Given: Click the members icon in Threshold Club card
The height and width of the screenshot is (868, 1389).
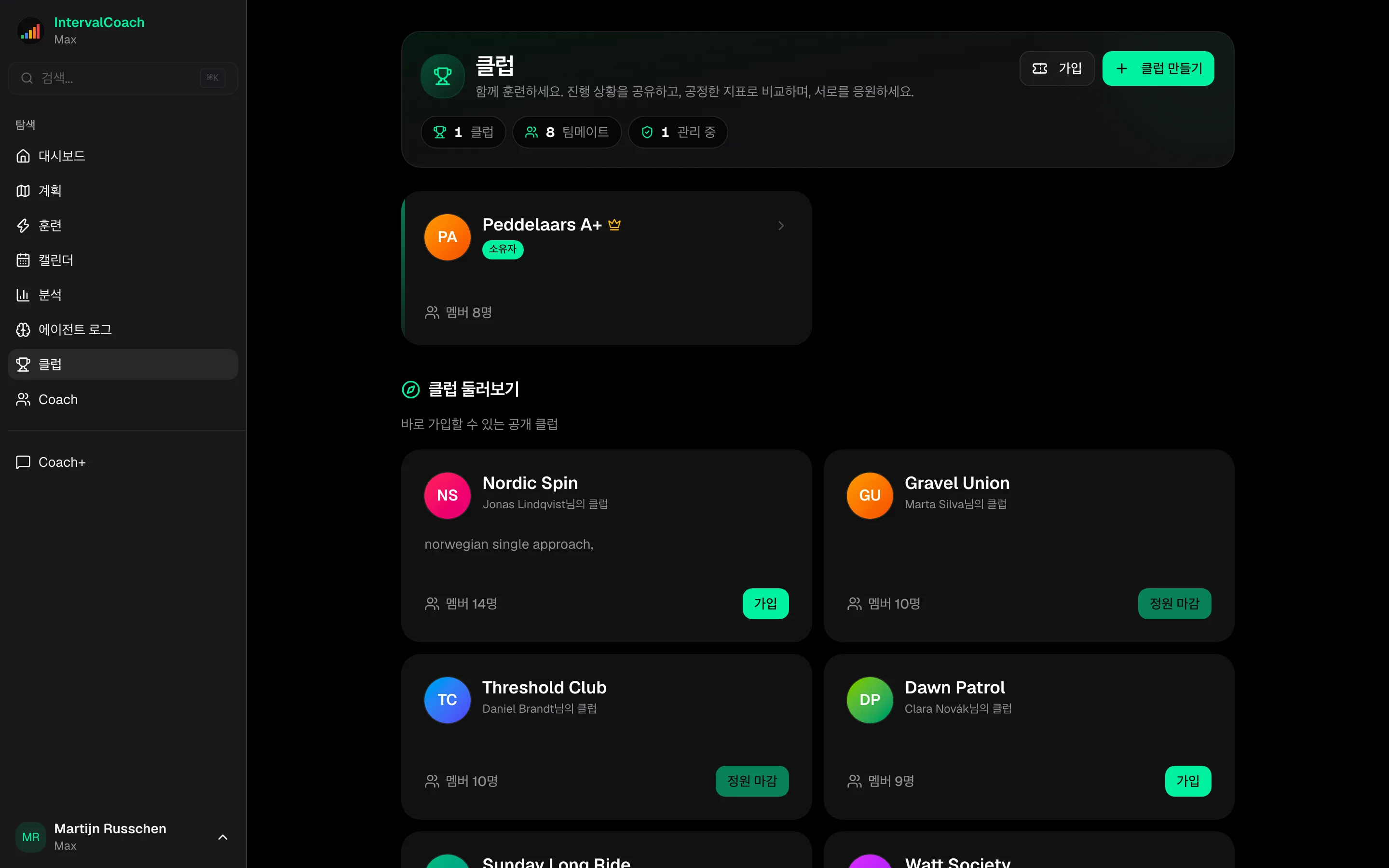Looking at the screenshot, I should [x=432, y=781].
